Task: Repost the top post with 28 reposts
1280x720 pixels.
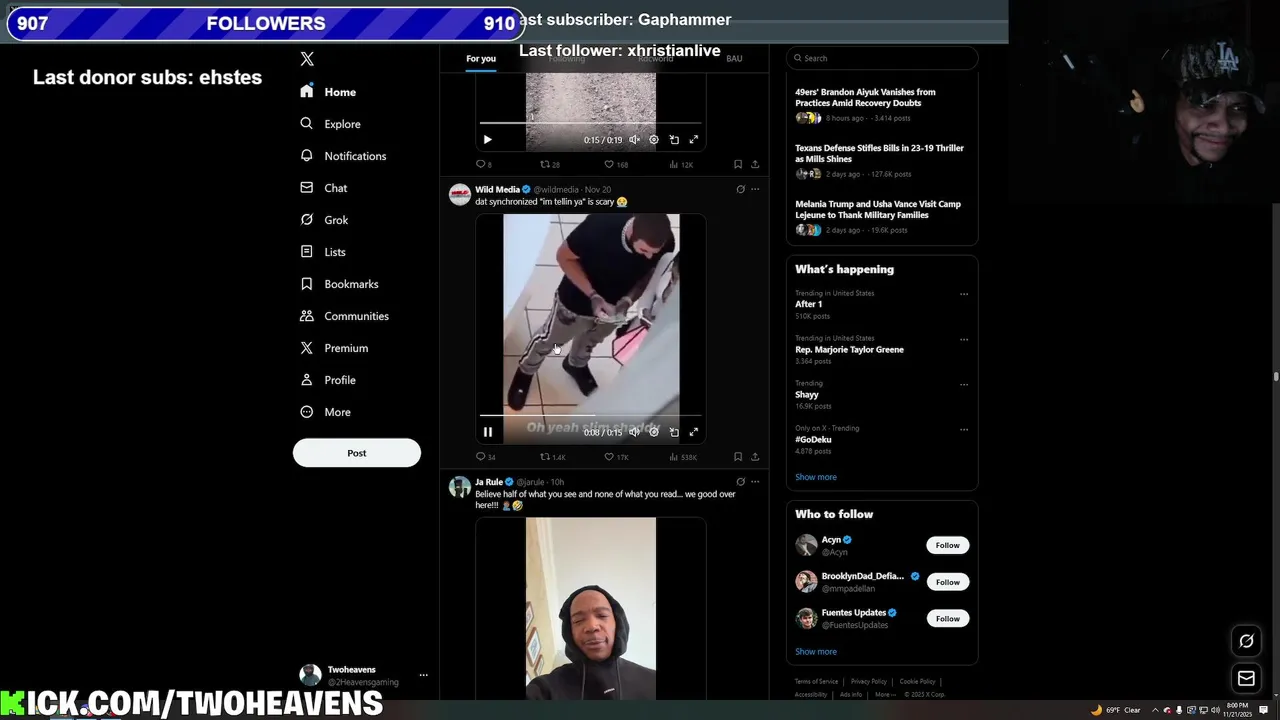Action: [550, 164]
